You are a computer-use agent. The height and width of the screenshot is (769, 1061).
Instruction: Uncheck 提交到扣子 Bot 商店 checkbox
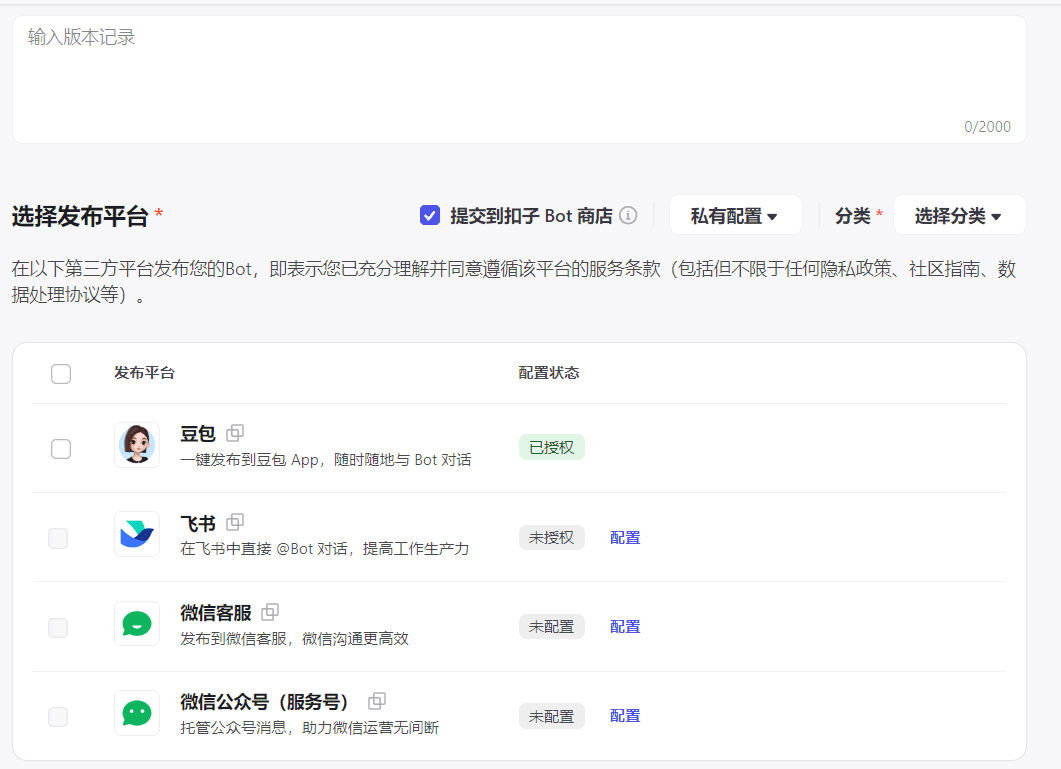click(430, 215)
